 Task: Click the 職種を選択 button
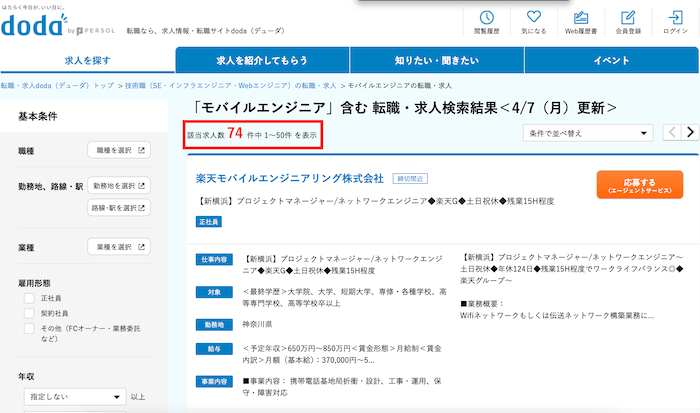[119, 150]
